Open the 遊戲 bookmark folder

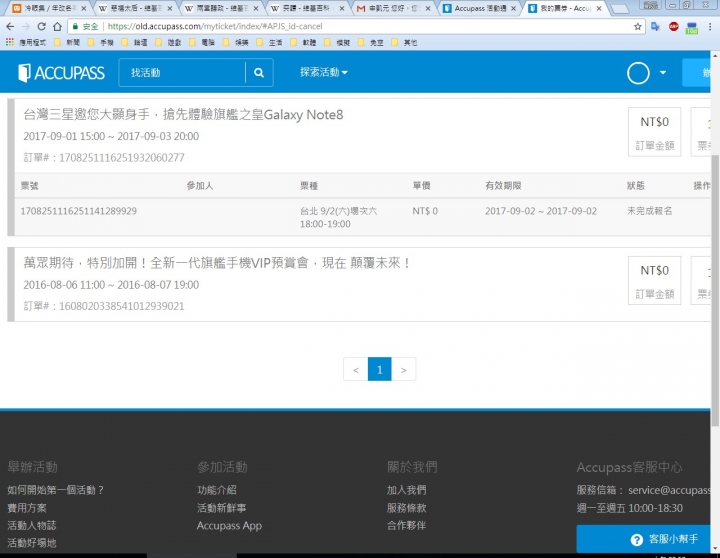pos(169,42)
